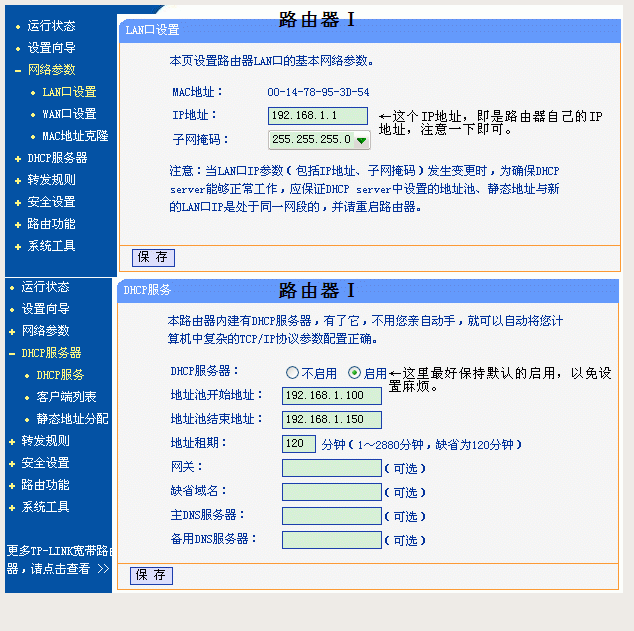Expand 转发规则 in the lower sidebar
The width and height of the screenshot is (634, 631).
[x=45, y=441]
